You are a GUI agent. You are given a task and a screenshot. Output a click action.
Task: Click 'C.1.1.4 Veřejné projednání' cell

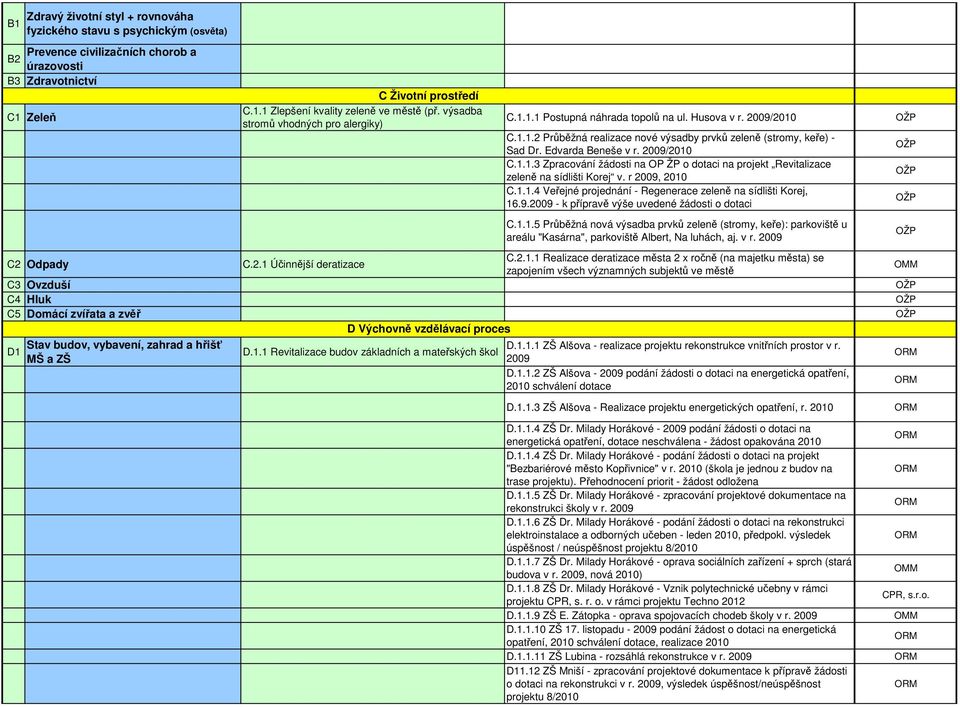click(680, 197)
